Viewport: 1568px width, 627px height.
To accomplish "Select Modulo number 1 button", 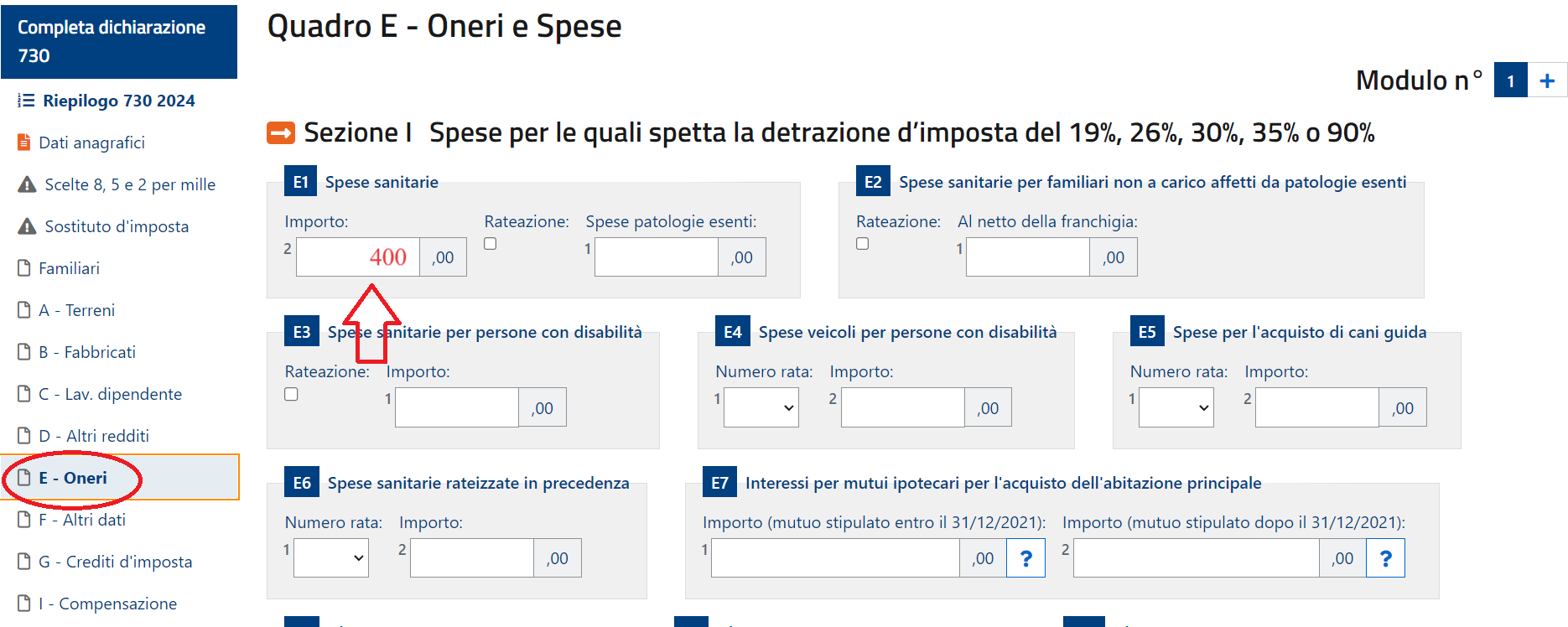I will pyautogui.click(x=1510, y=80).
